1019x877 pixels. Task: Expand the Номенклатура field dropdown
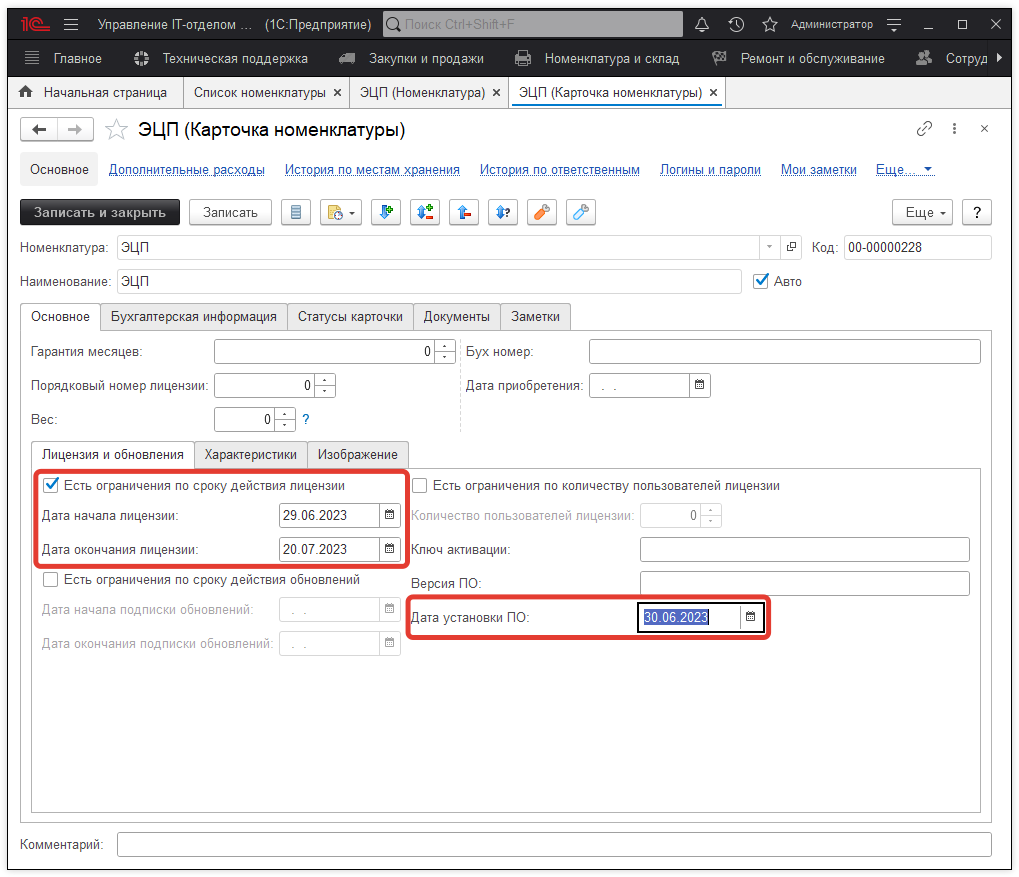[769, 247]
